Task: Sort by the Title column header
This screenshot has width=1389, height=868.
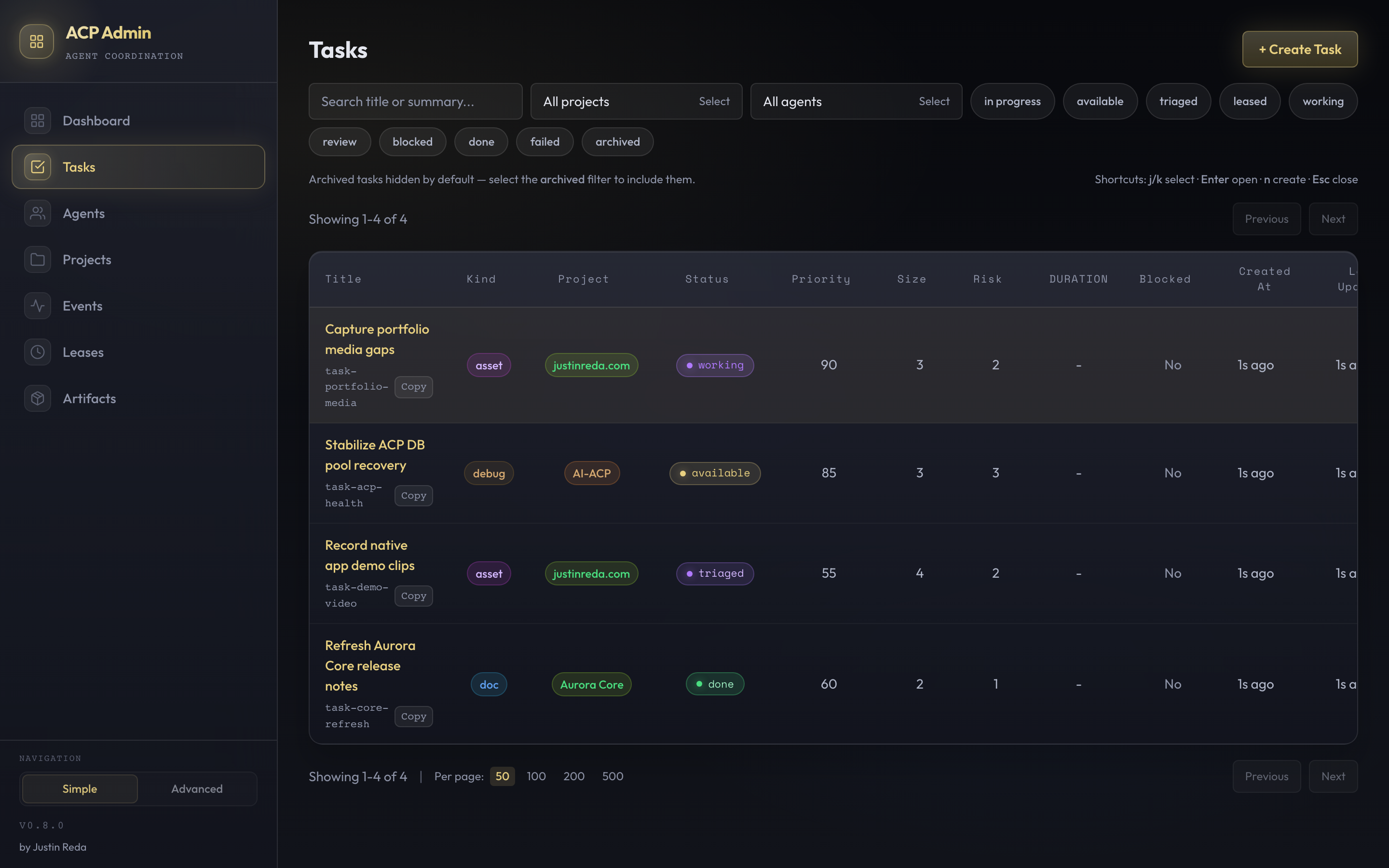Action: [x=343, y=279]
